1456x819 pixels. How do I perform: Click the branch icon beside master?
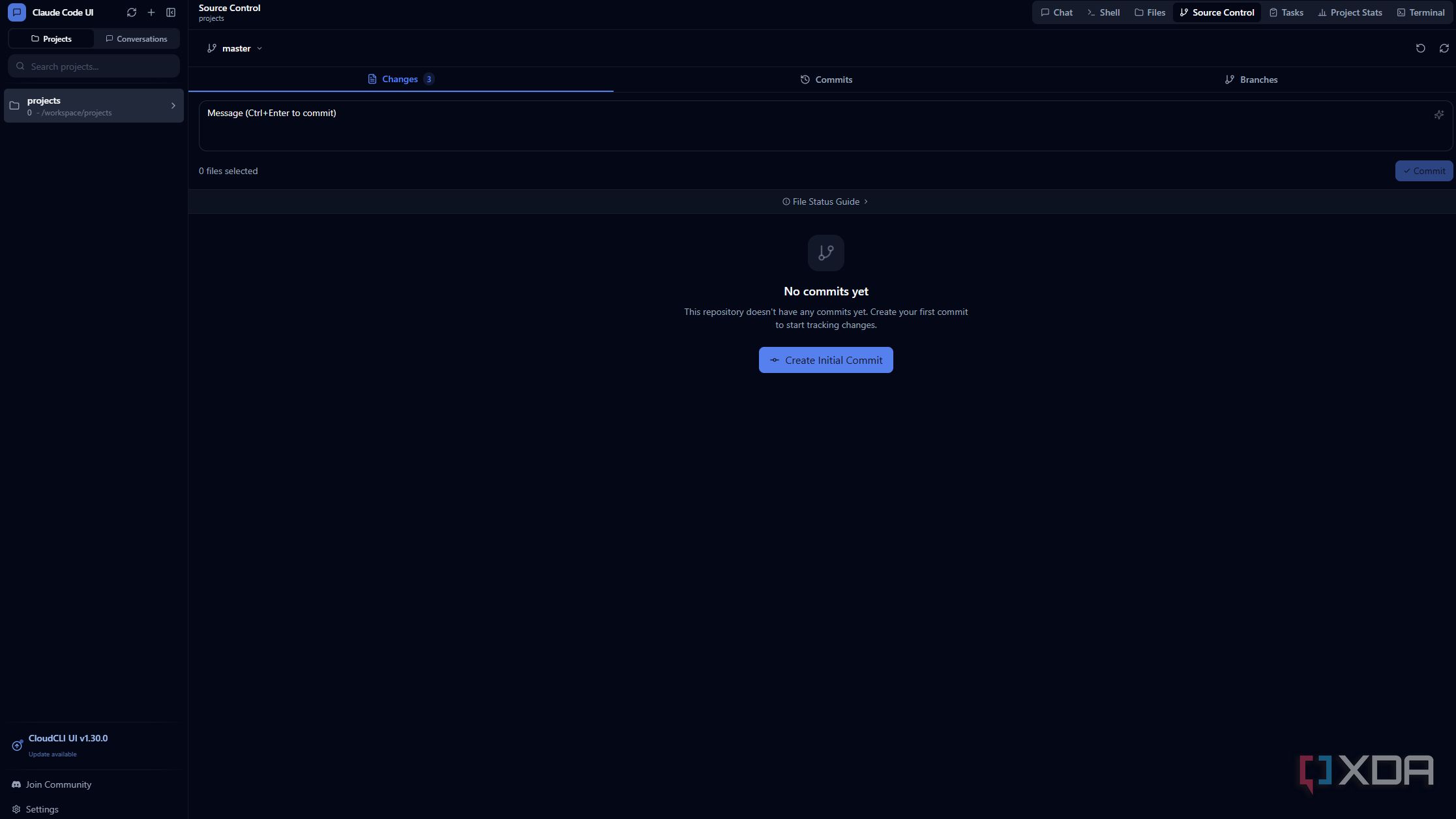[x=211, y=48]
